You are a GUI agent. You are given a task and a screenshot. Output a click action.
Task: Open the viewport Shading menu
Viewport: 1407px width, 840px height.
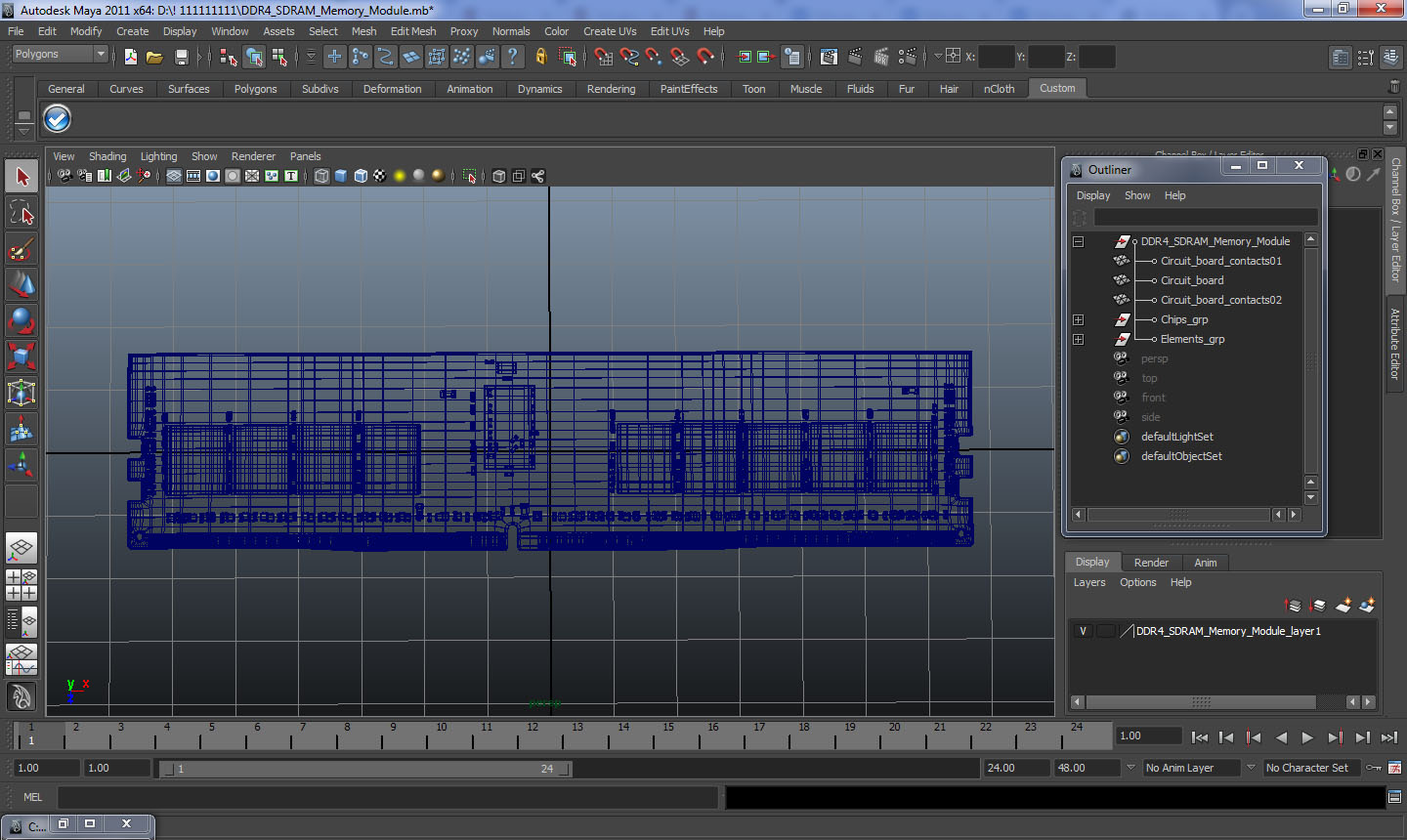pyautogui.click(x=107, y=156)
